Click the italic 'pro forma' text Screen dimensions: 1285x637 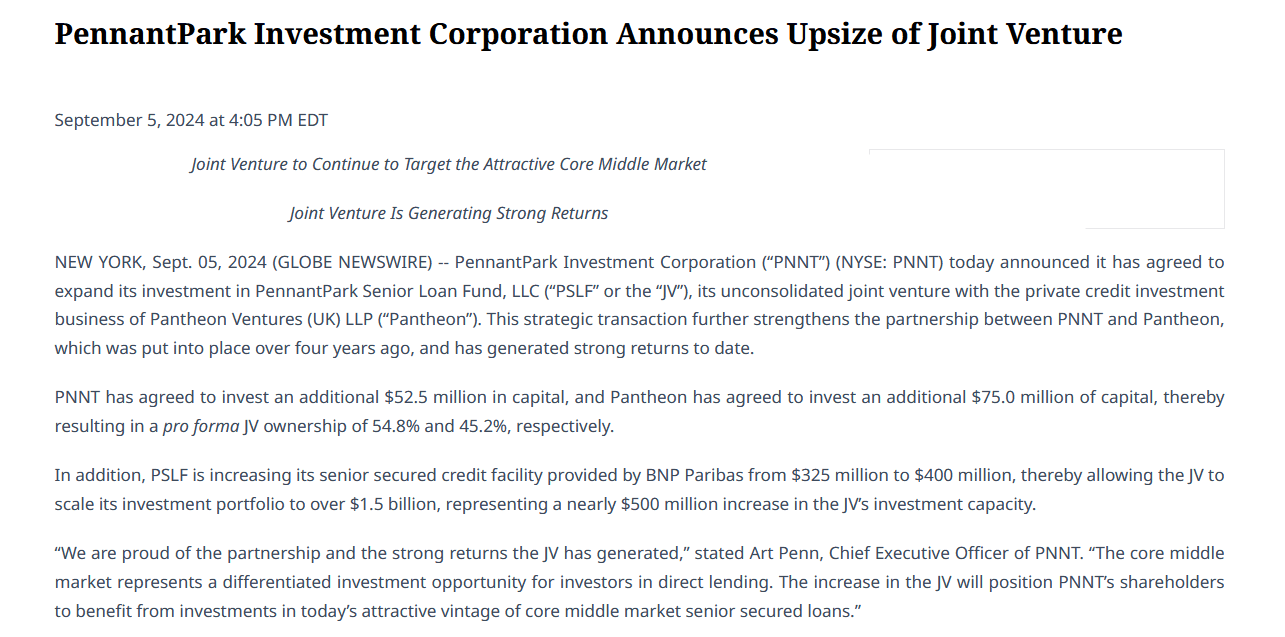pos(201,426)
